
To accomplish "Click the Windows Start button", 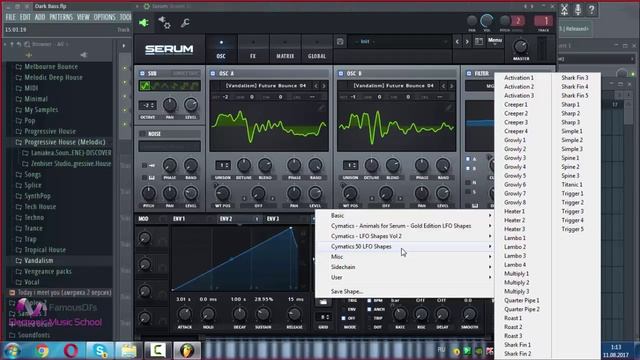I will (12, 351).
